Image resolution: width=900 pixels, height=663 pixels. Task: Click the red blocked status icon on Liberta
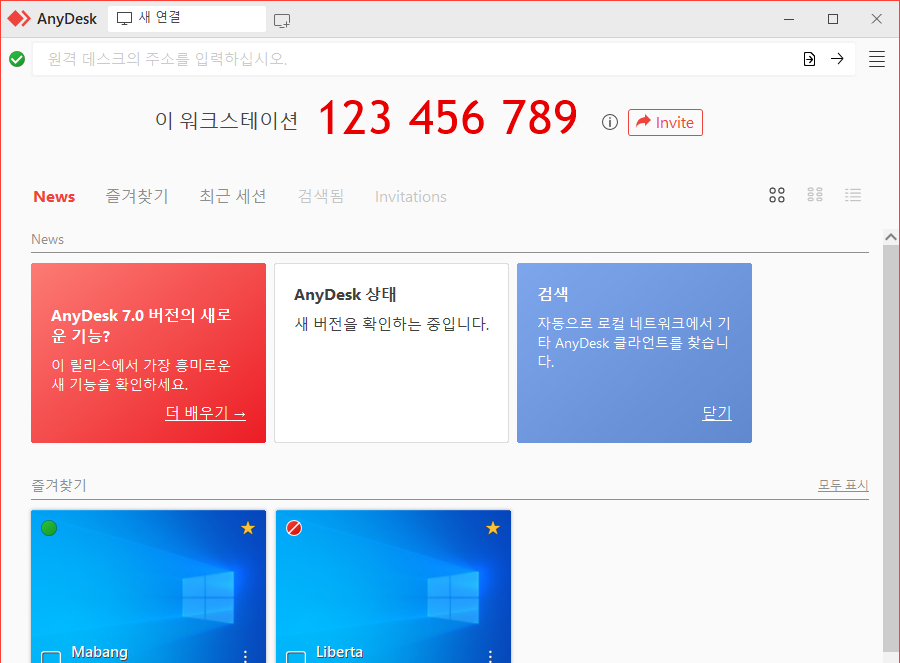click(x=294, y=528)
